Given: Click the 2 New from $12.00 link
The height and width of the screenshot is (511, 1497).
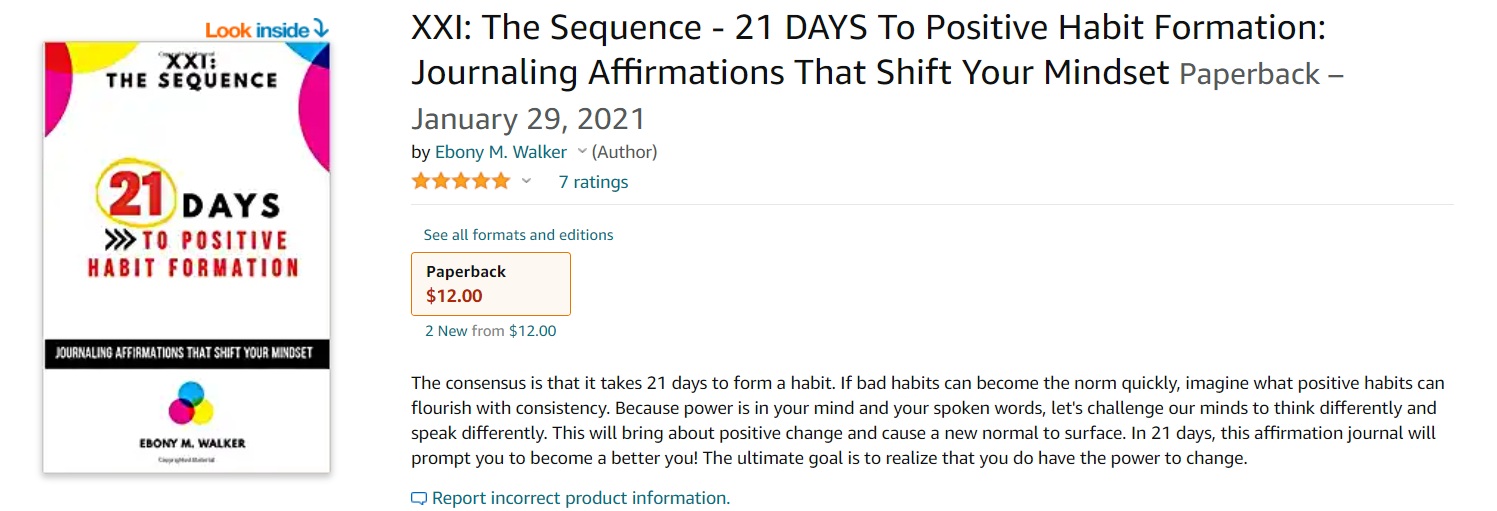Looking at the screenshot, I should click(x=491, y=331).
